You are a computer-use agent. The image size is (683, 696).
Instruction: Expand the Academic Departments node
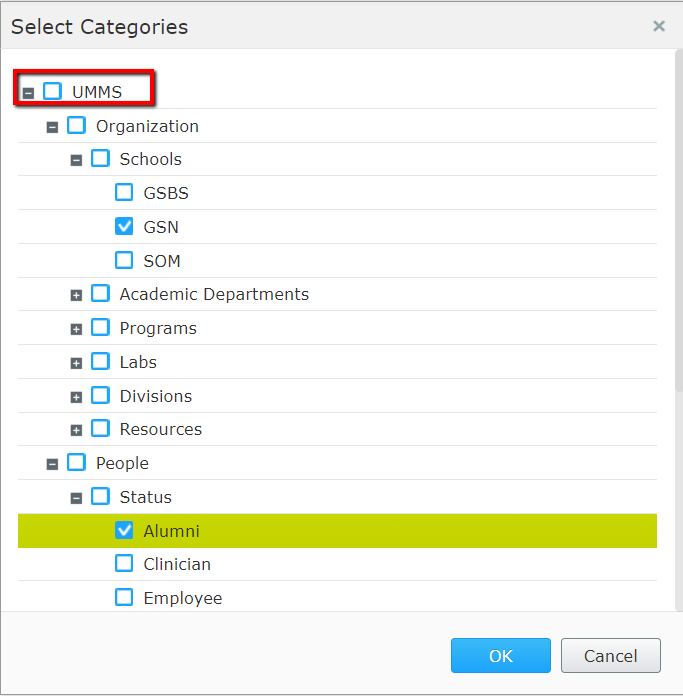point(76,295)
